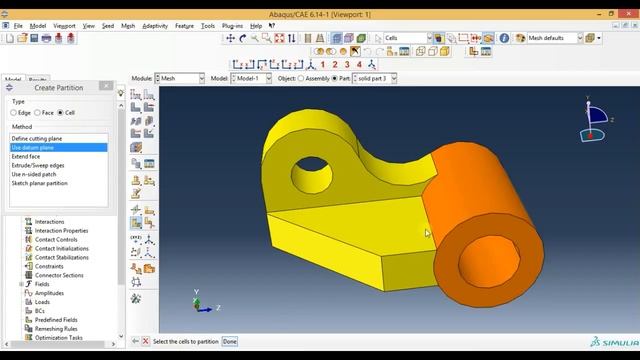Open the Query information icon
Viewport: 640px width, 360px height.
click(504, 38)
